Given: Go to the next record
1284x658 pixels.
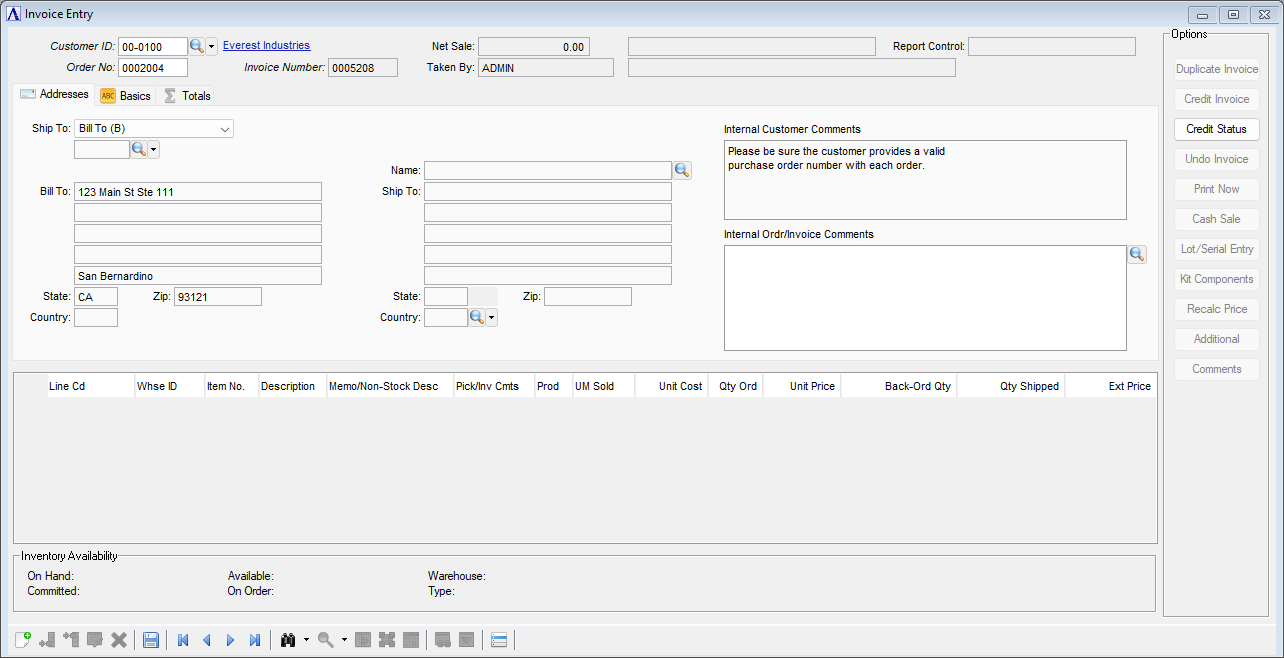Looking at the screenshot, I should [231, 640].
